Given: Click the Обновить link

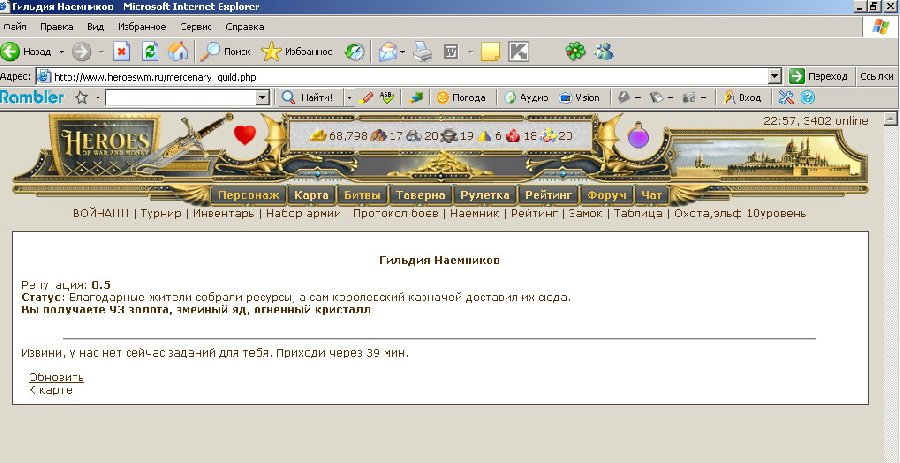Looking at the screenshot, I should (x=56, y=377).
